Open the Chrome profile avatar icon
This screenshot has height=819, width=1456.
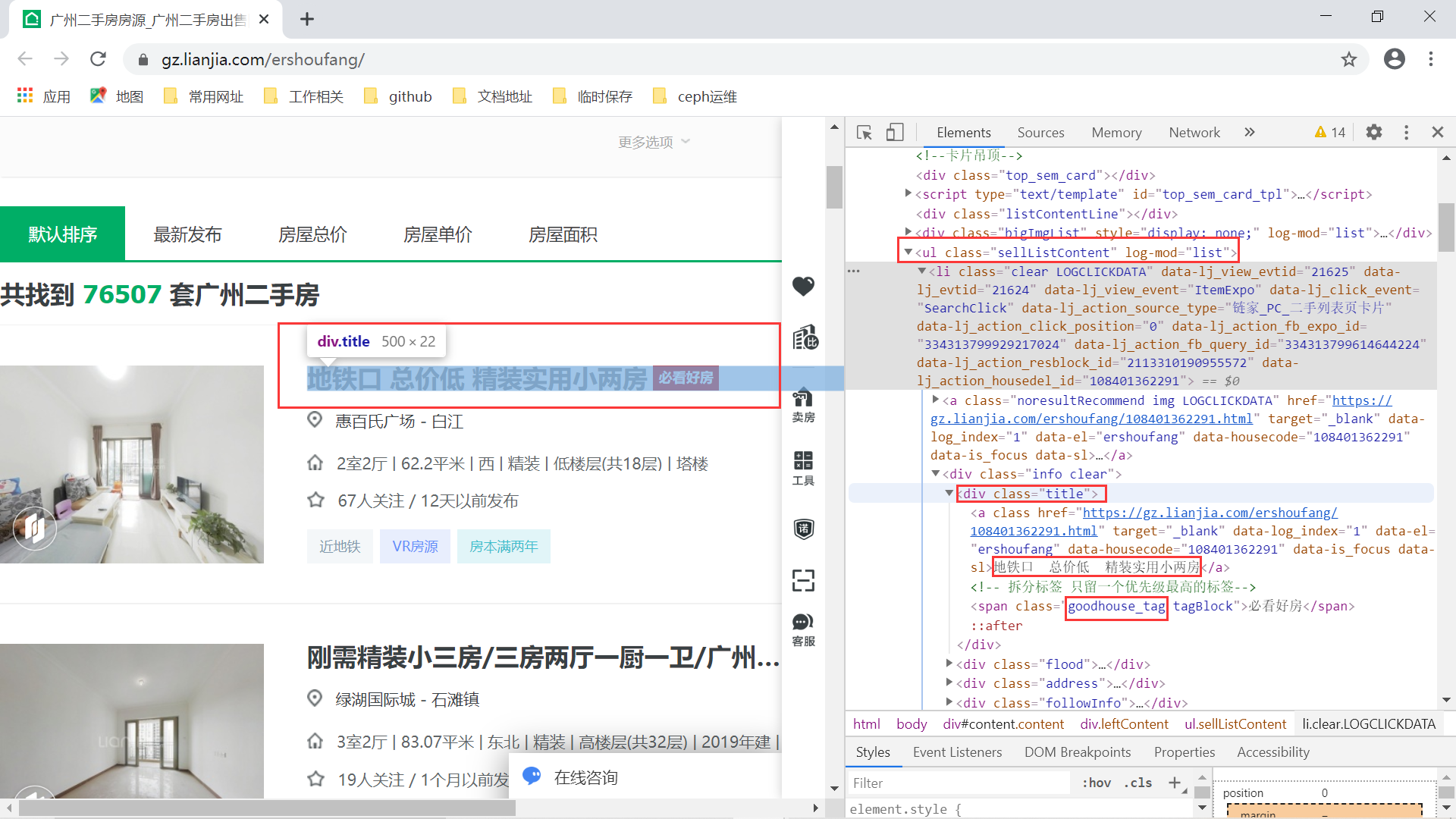(x=1394, y=59)
